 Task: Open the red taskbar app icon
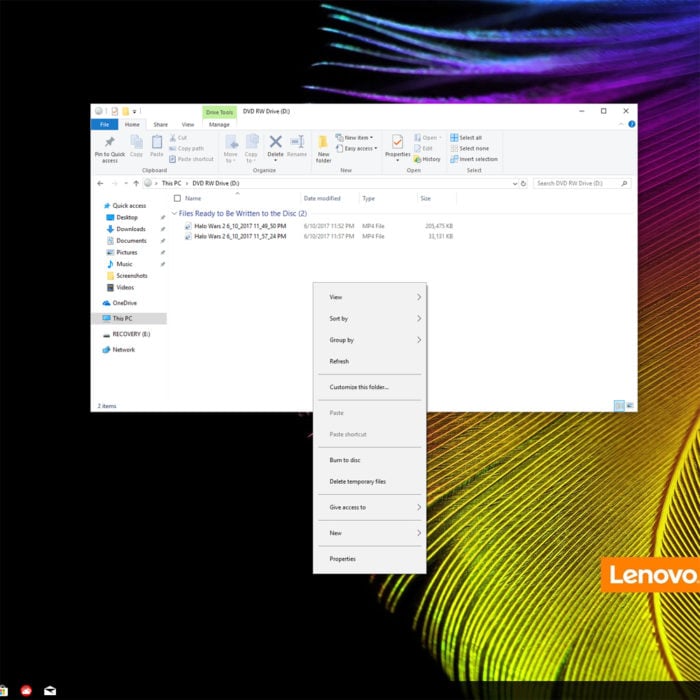click(x=26, y=691)
